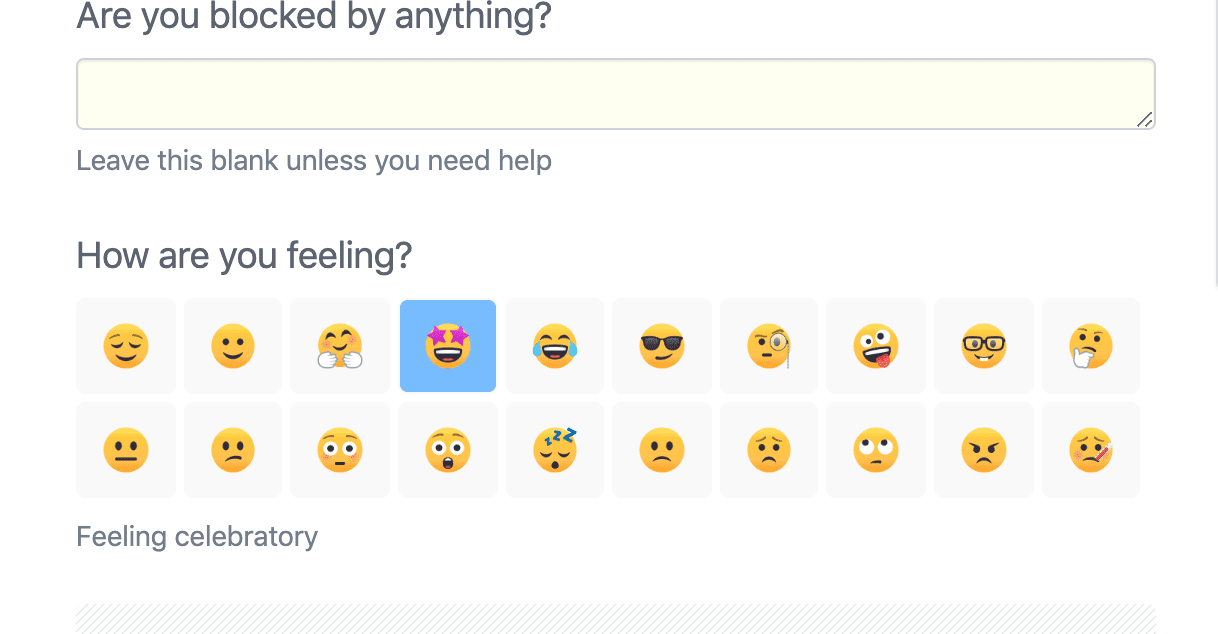Choose the sunglasses cool face emoji

(662, 346)
